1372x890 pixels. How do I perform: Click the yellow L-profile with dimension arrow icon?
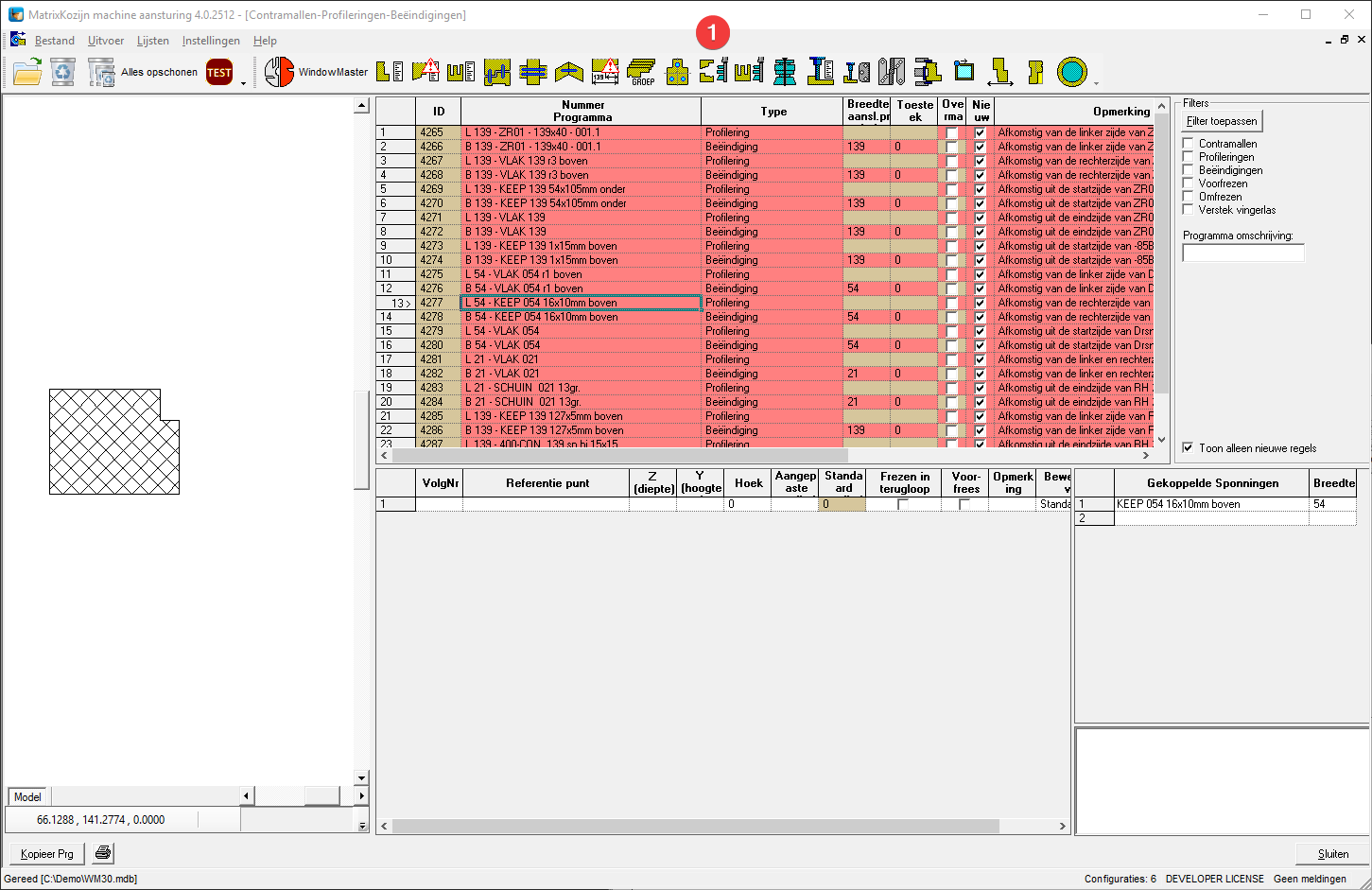[999, 72]
